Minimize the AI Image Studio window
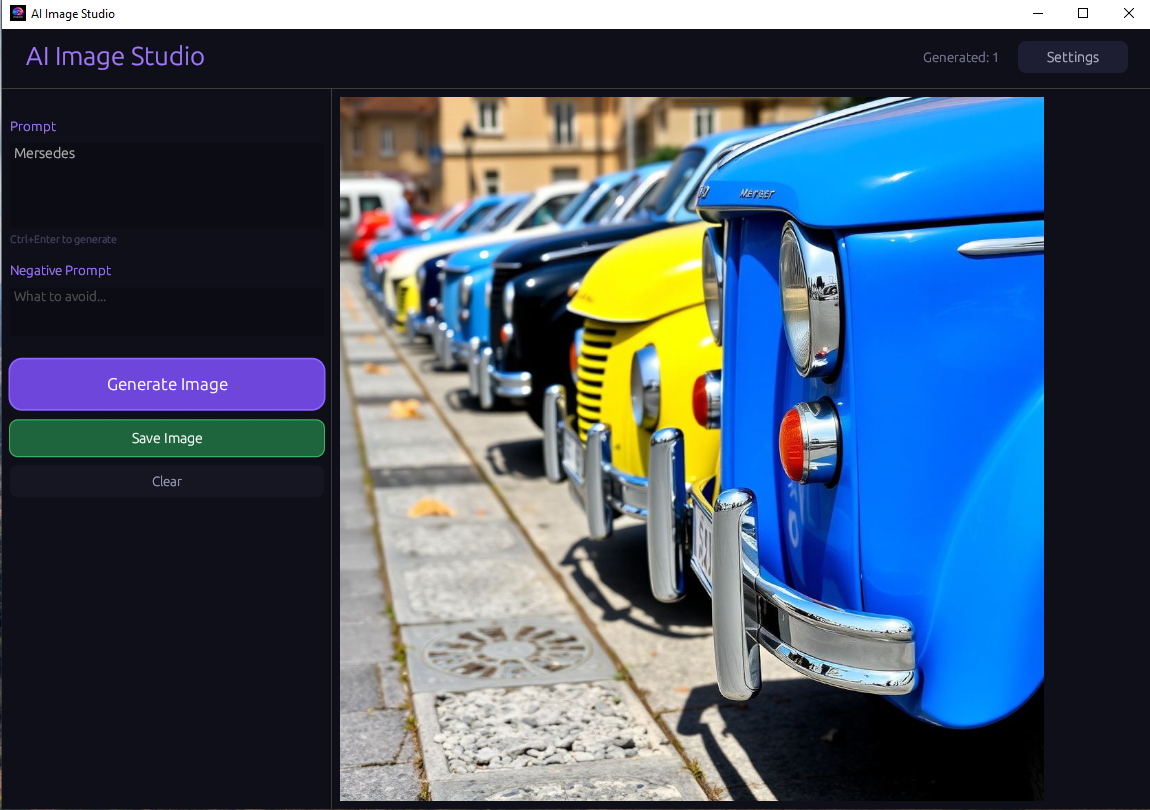The width and height of the screenshot is (1150, 810). pos(1037,13)
